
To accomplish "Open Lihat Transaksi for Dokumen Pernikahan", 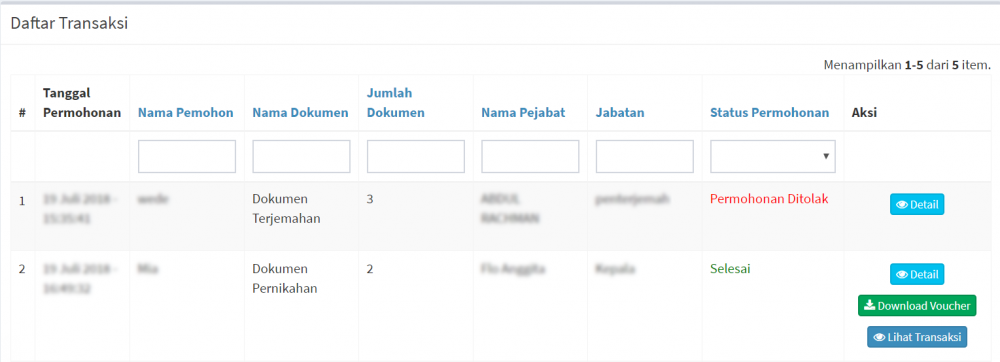I will (917, 337).
